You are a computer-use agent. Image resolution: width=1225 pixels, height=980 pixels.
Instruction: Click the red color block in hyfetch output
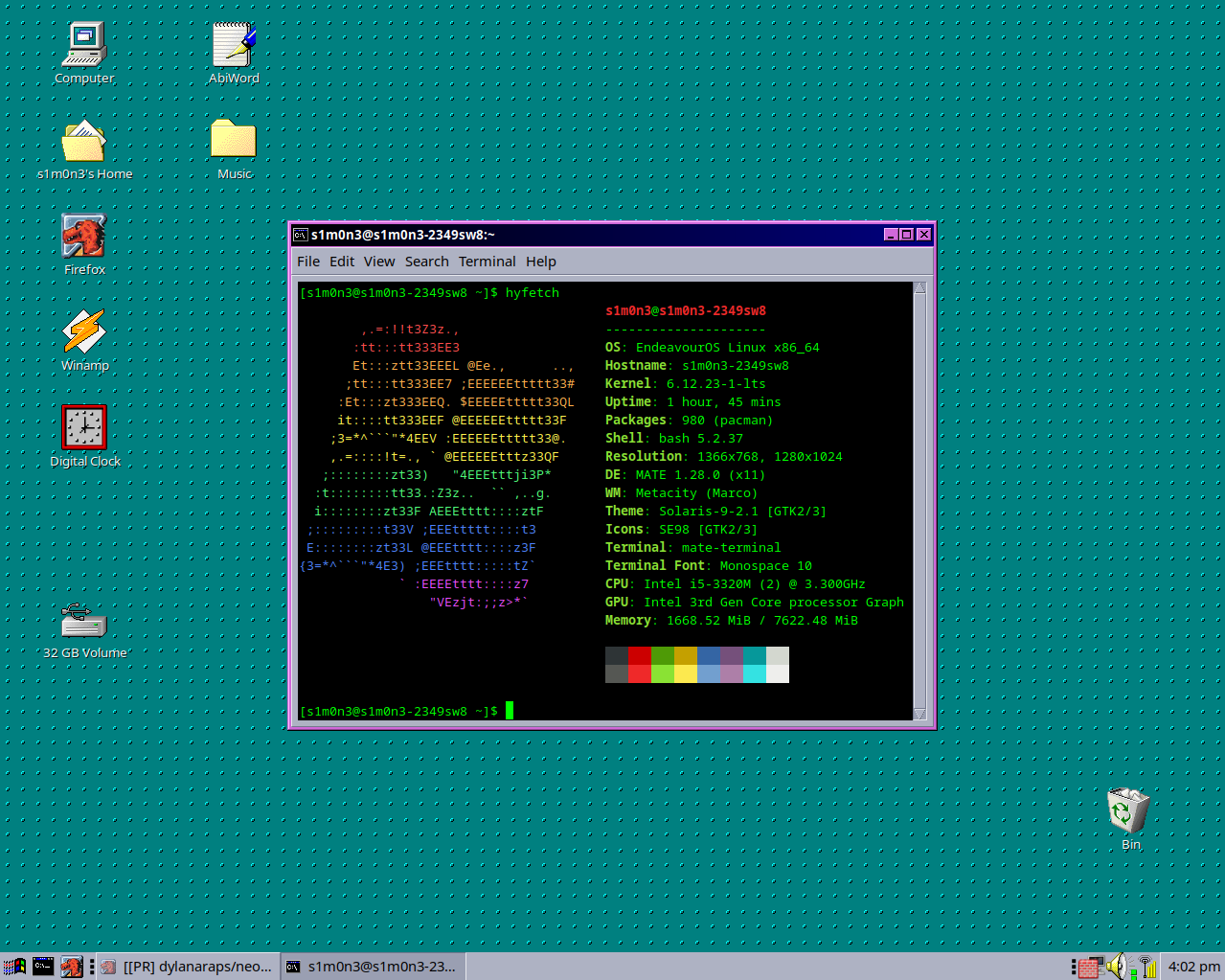pyautogui.click(x=639, y=655)
